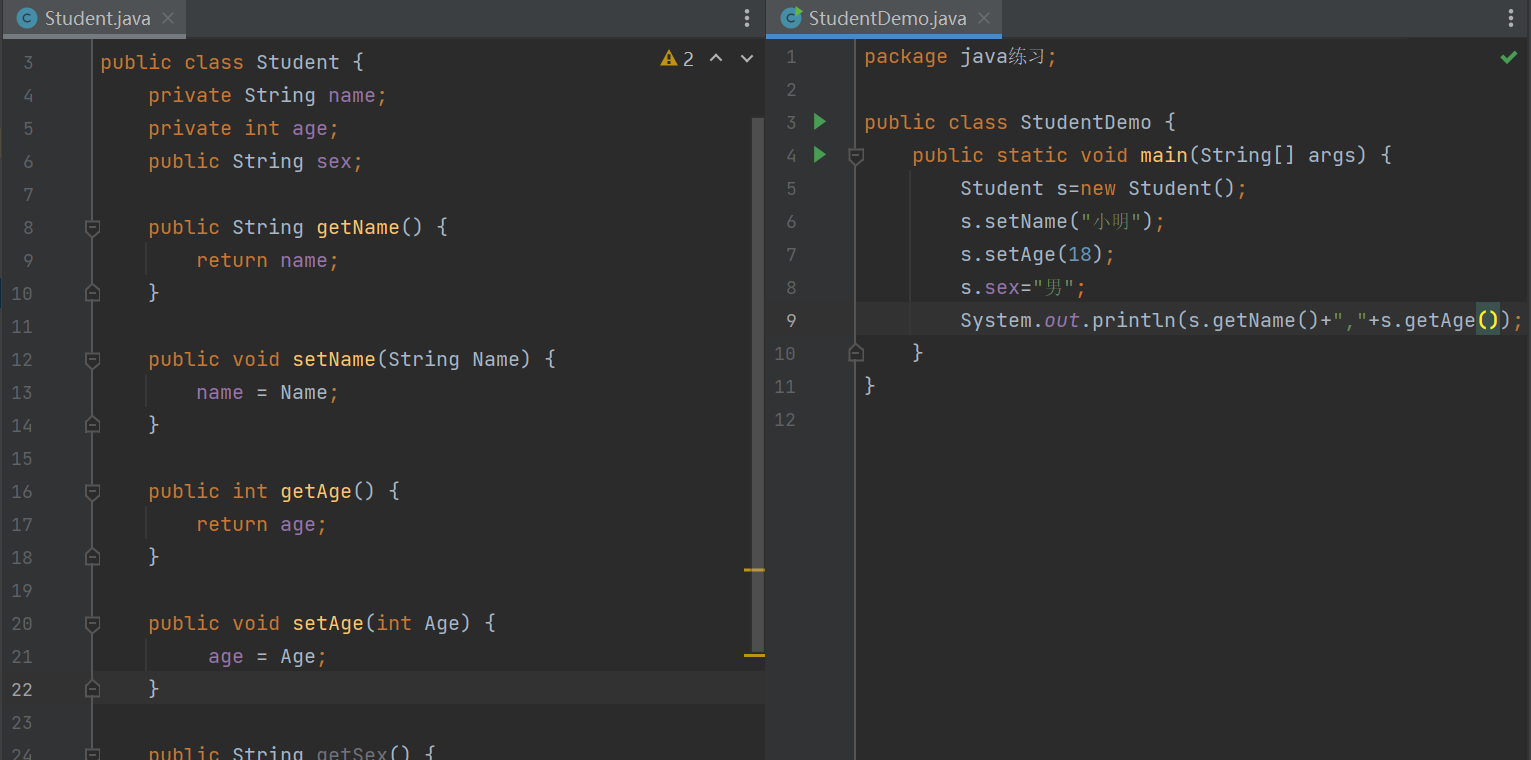Jump to upper warning stripe mark
This screenshot has width=1531, height=760.
coord(754,570)
